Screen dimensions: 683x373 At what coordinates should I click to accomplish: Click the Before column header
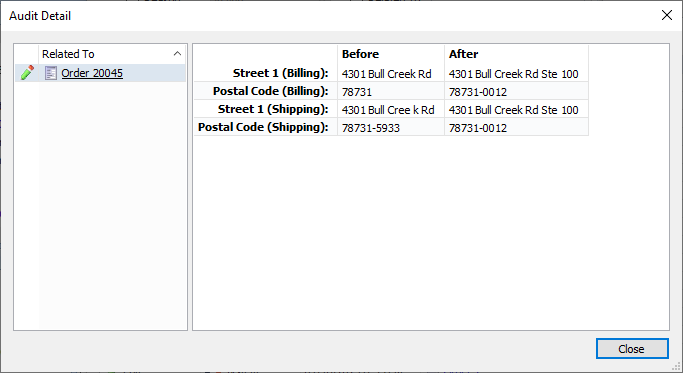click(360, 54)
